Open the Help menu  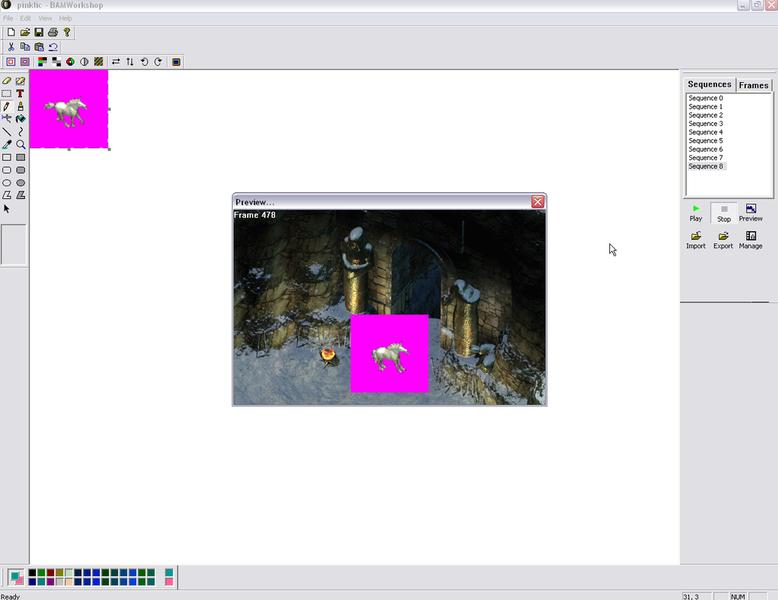(65, 18)
